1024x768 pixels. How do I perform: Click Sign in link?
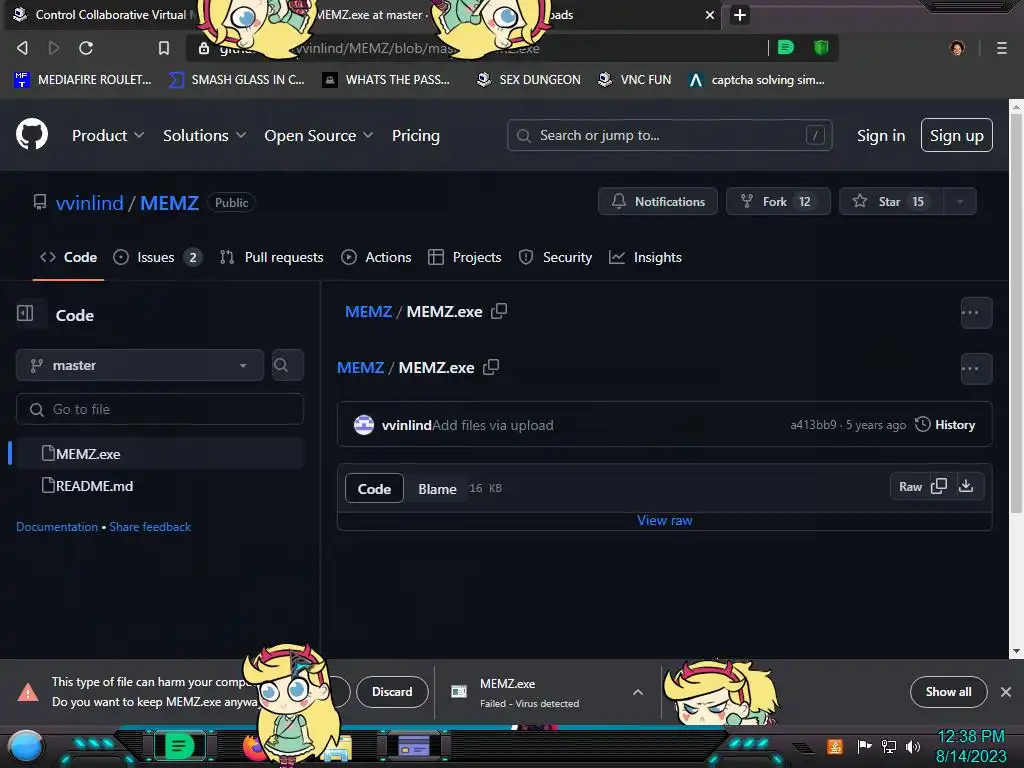pos(881,135)
